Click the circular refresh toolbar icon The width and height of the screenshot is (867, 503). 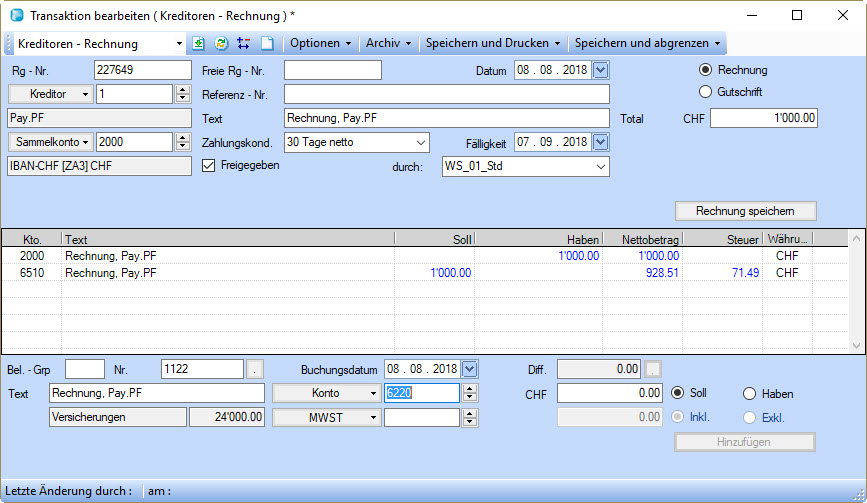[221, 44]
